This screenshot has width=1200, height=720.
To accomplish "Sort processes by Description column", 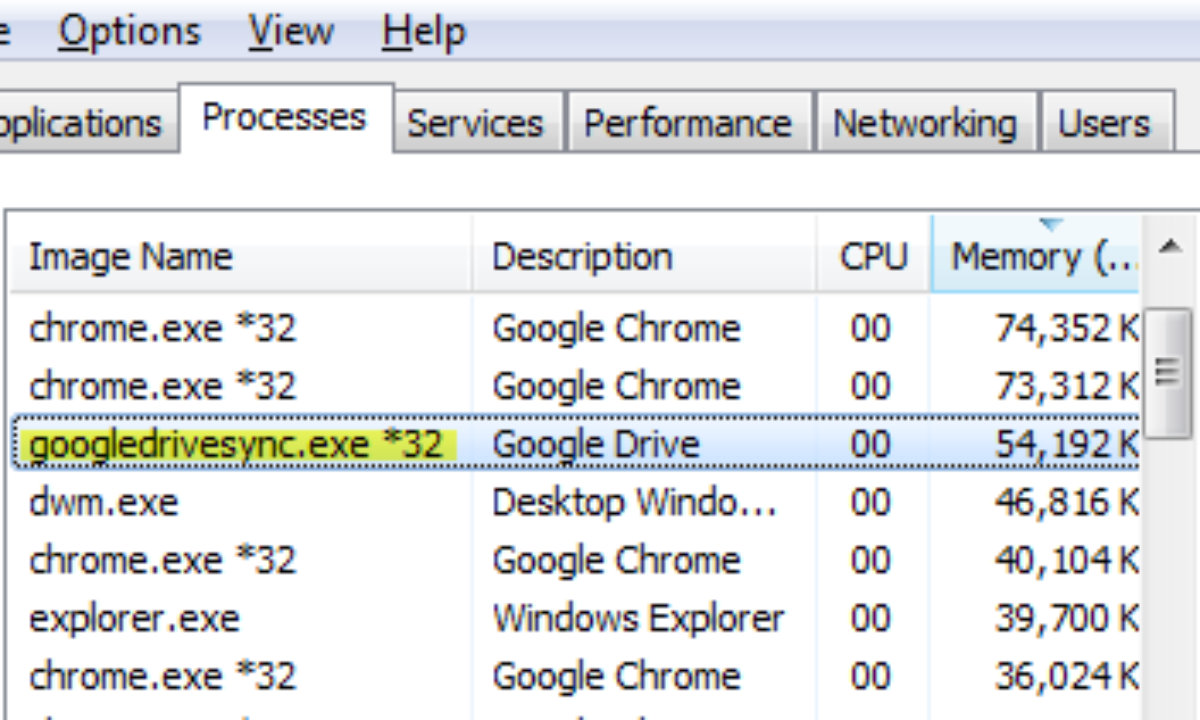I will tap(582, 257).
